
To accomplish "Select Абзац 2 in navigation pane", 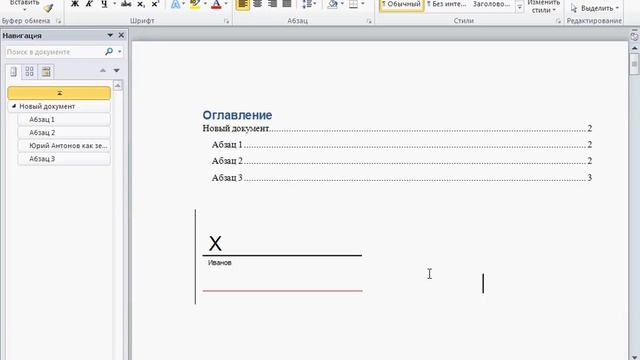I will [64, 132].
